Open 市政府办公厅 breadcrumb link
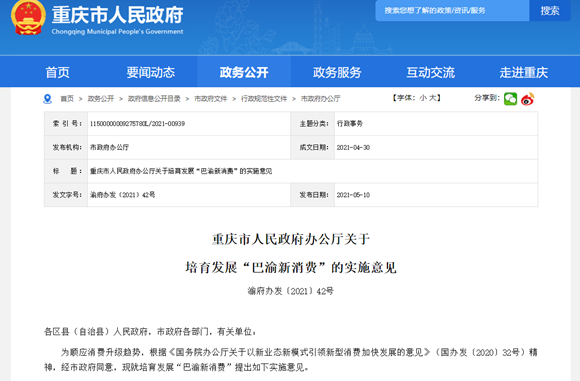The height and width of the screenshot is (381, 580). 320,99
